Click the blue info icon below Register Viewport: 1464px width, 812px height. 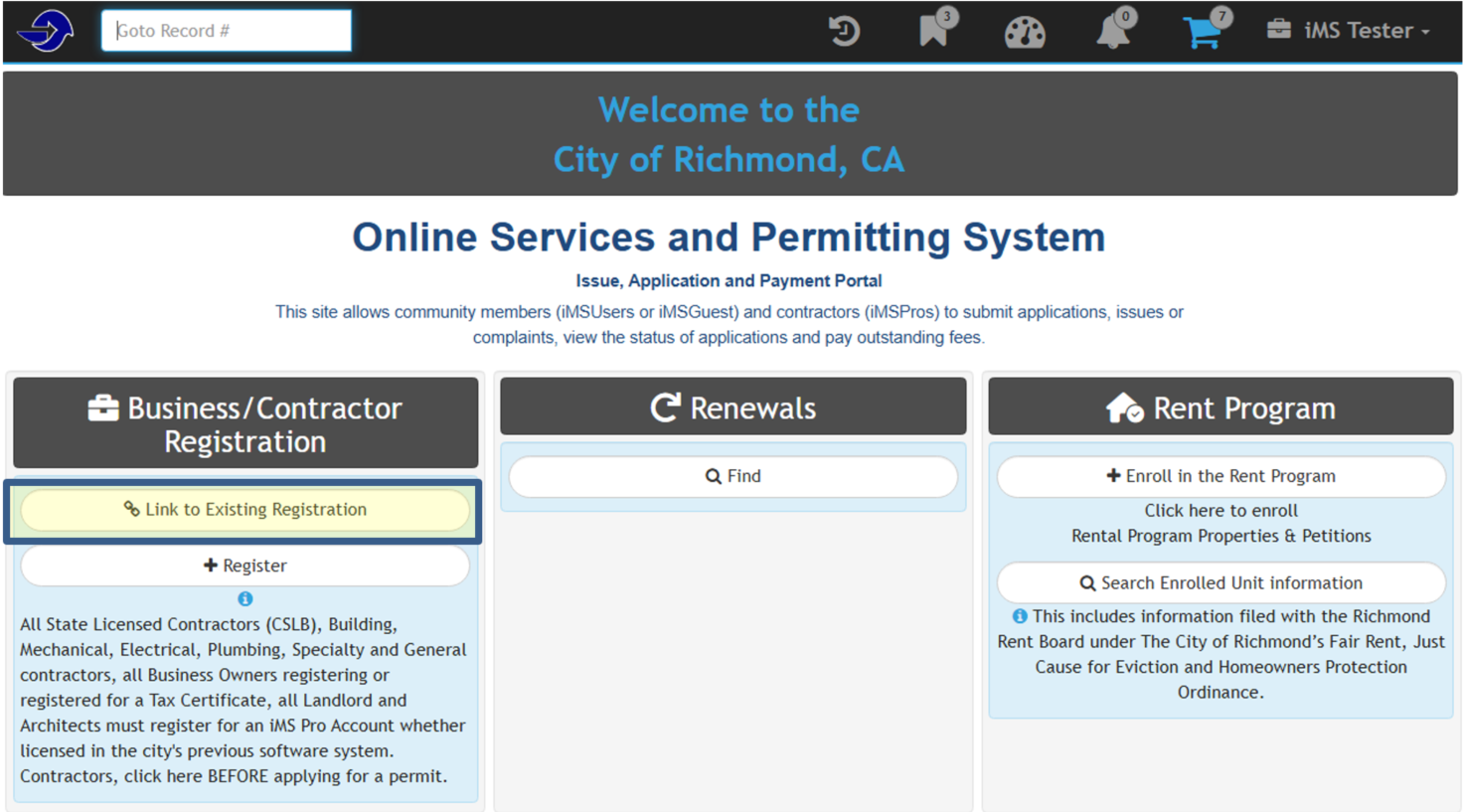pyautogui.click(x=245, y=599)
